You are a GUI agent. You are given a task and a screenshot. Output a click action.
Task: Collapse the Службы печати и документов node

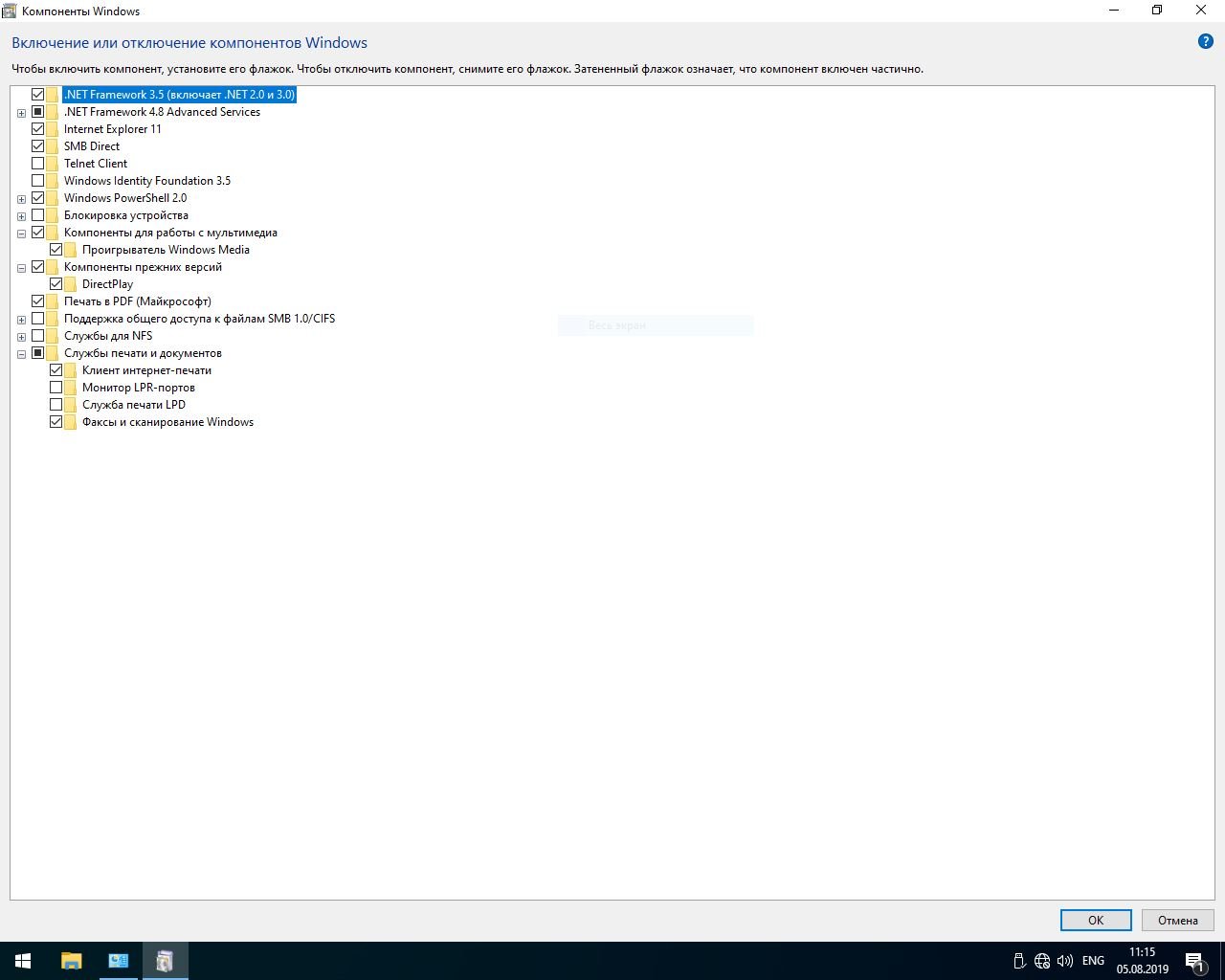[x=21, y=354]
